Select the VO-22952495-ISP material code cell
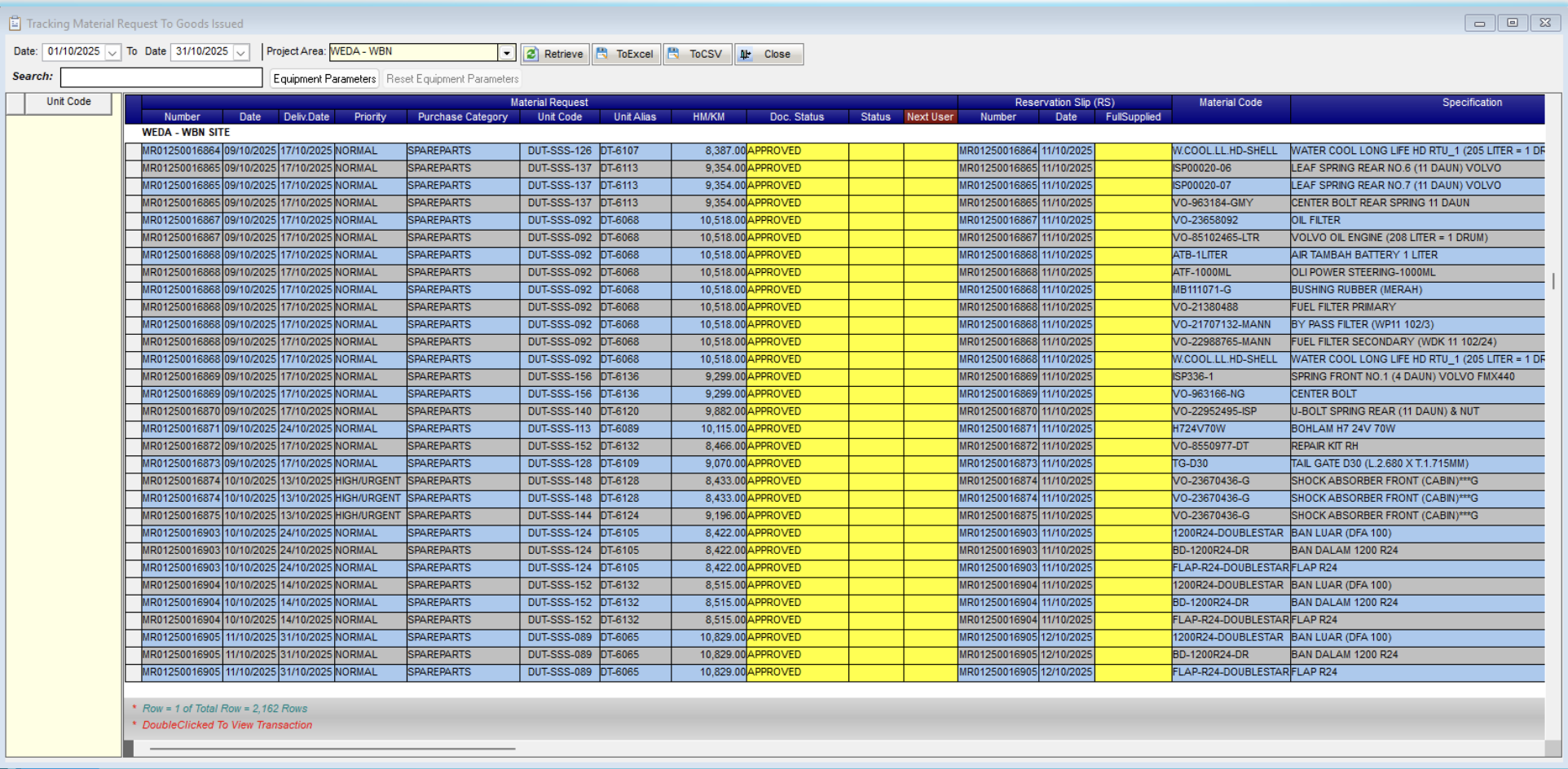Screen dimensions: 1568x769 pyautogui.click(x=1231, y=411)
